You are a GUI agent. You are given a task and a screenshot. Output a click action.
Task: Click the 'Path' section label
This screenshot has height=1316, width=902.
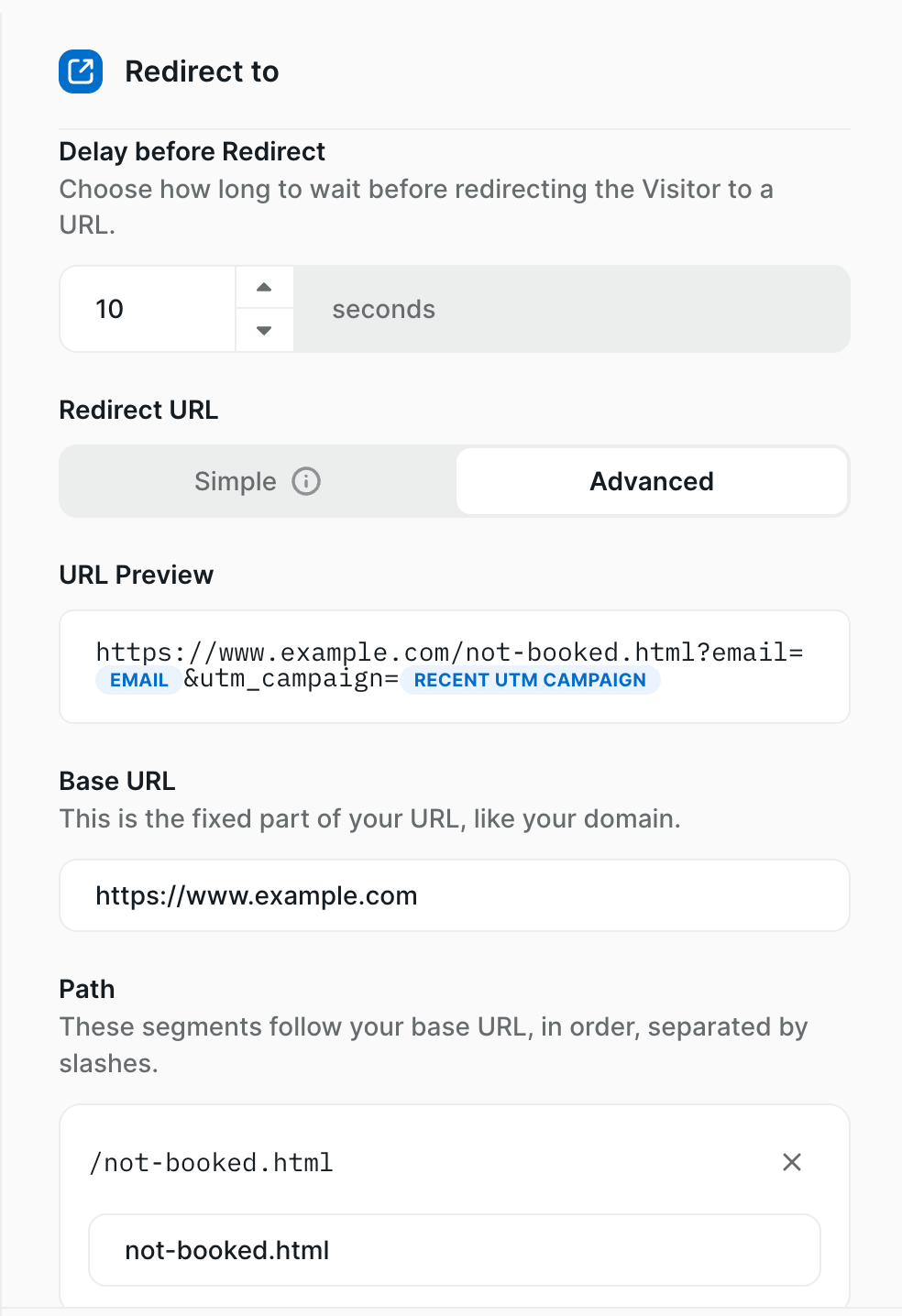click(87, 989)
